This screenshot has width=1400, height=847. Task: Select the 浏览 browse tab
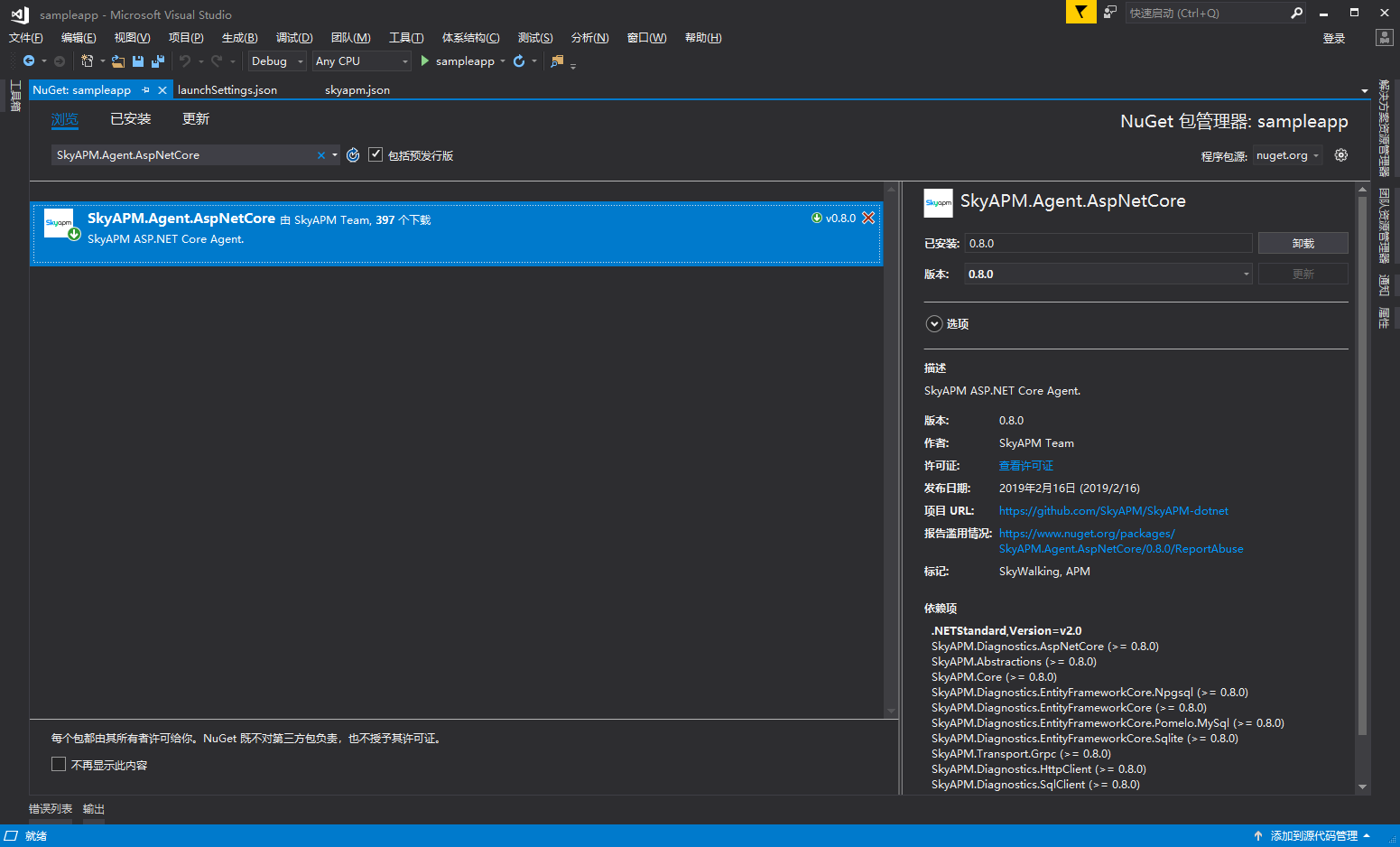[x=65, y=119]
